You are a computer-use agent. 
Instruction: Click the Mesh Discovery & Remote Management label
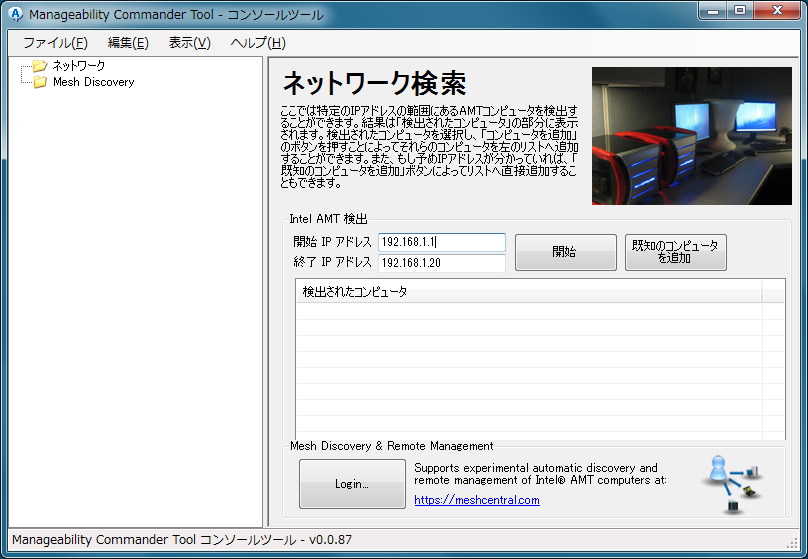tap(392, 446)
